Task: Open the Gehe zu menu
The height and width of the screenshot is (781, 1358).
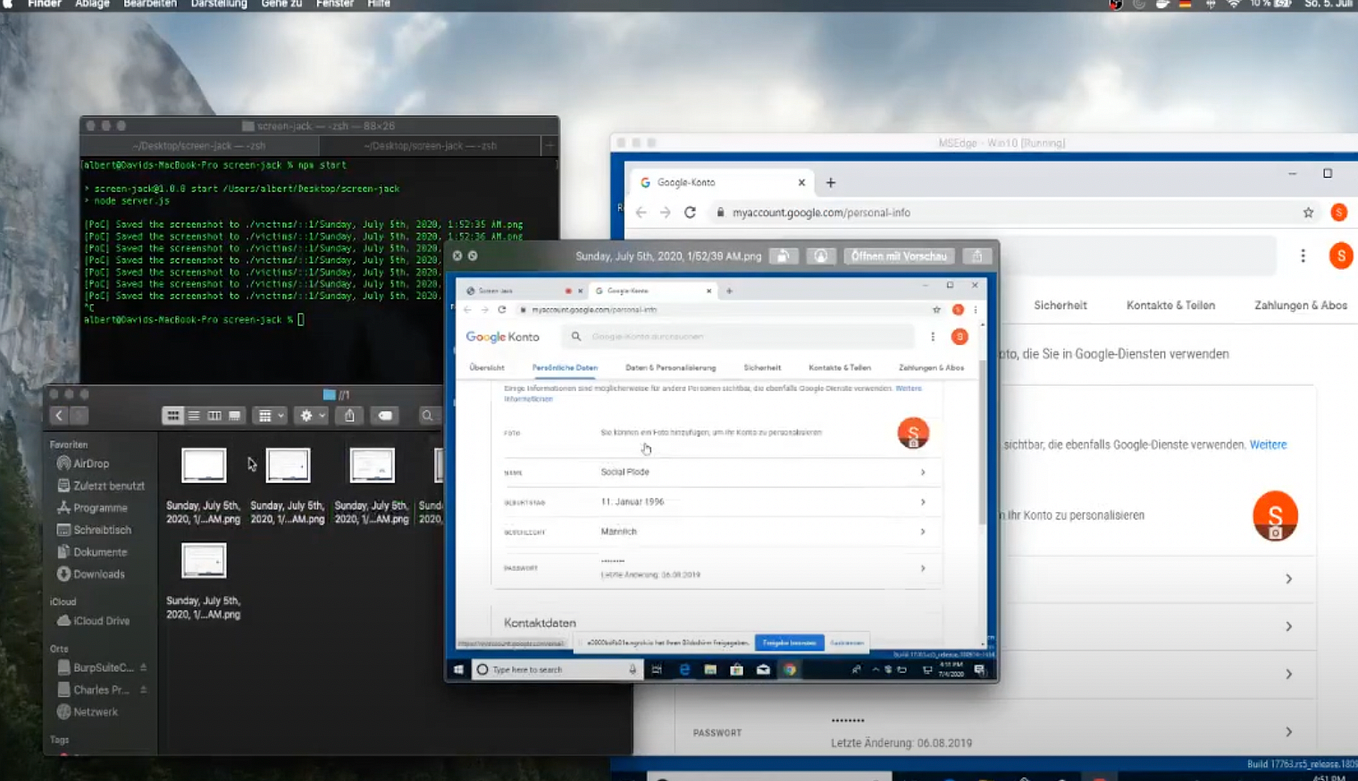Action: point(281,4)
